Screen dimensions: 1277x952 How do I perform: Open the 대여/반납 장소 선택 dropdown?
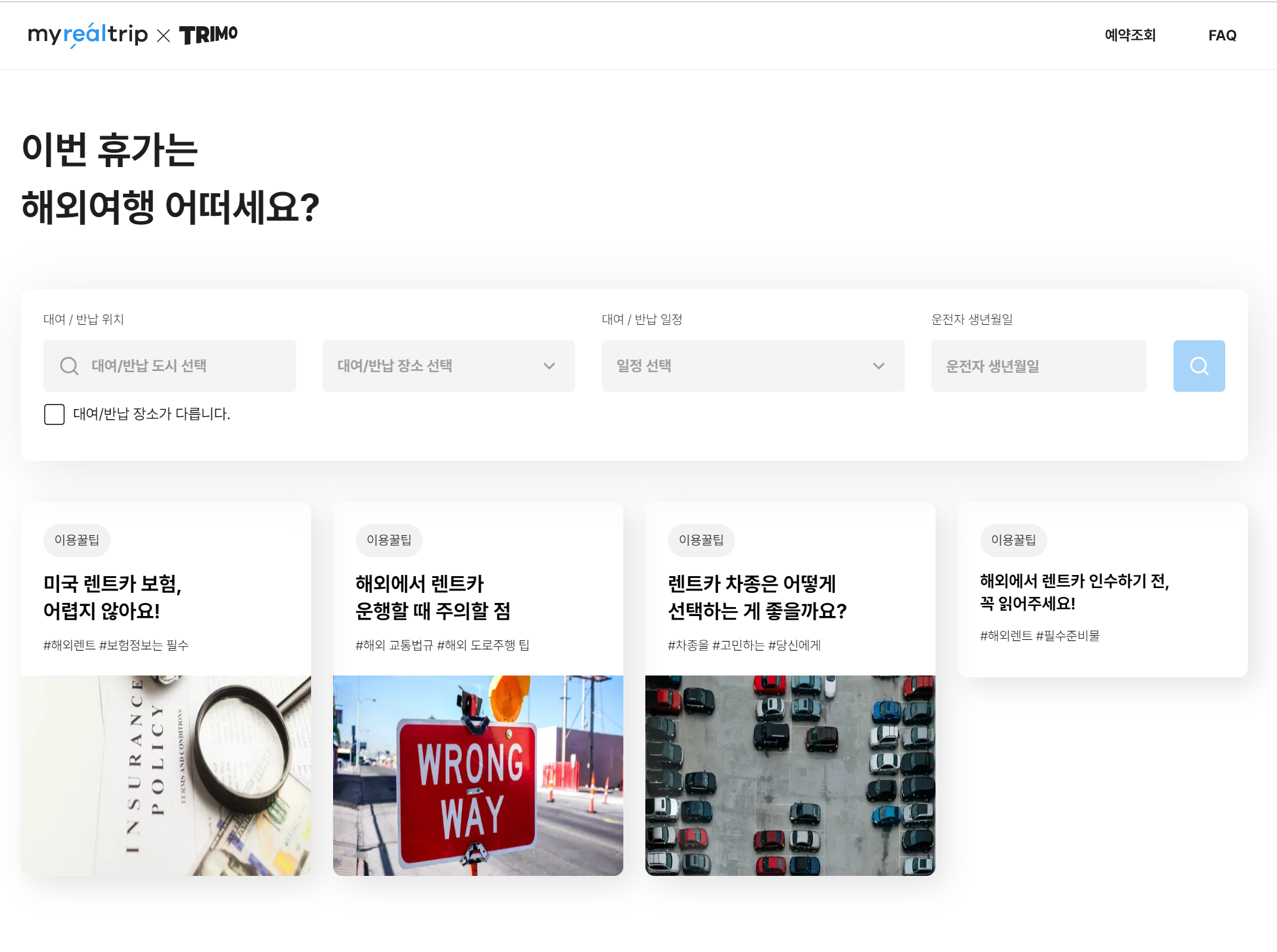pos(448,366)
